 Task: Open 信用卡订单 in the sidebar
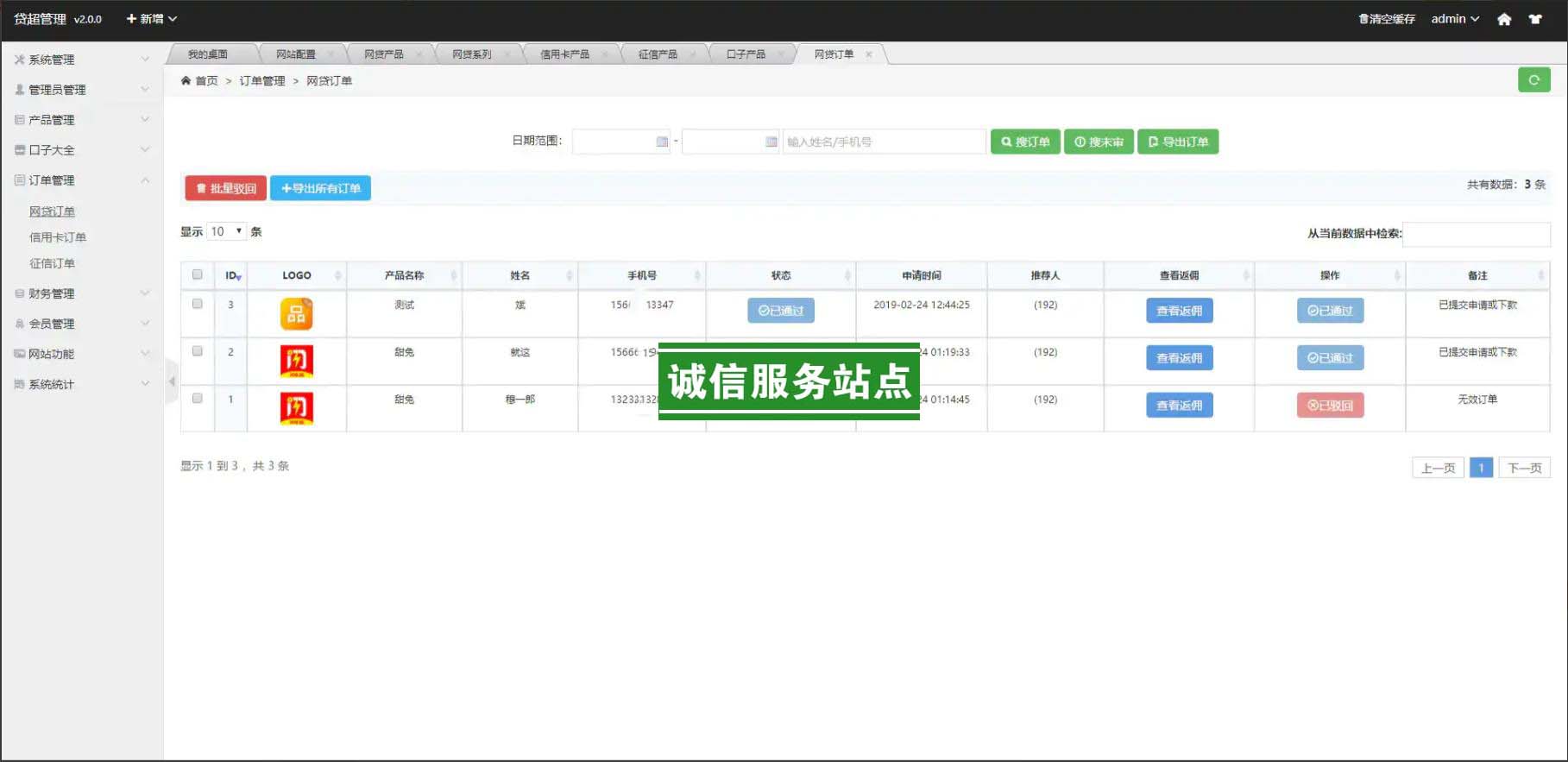pyautogui.click(x=58, y=237)
